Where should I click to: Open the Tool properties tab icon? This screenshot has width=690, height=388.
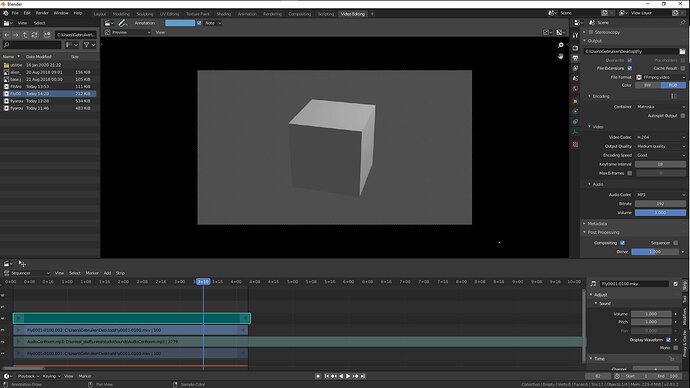click(575, 36)
